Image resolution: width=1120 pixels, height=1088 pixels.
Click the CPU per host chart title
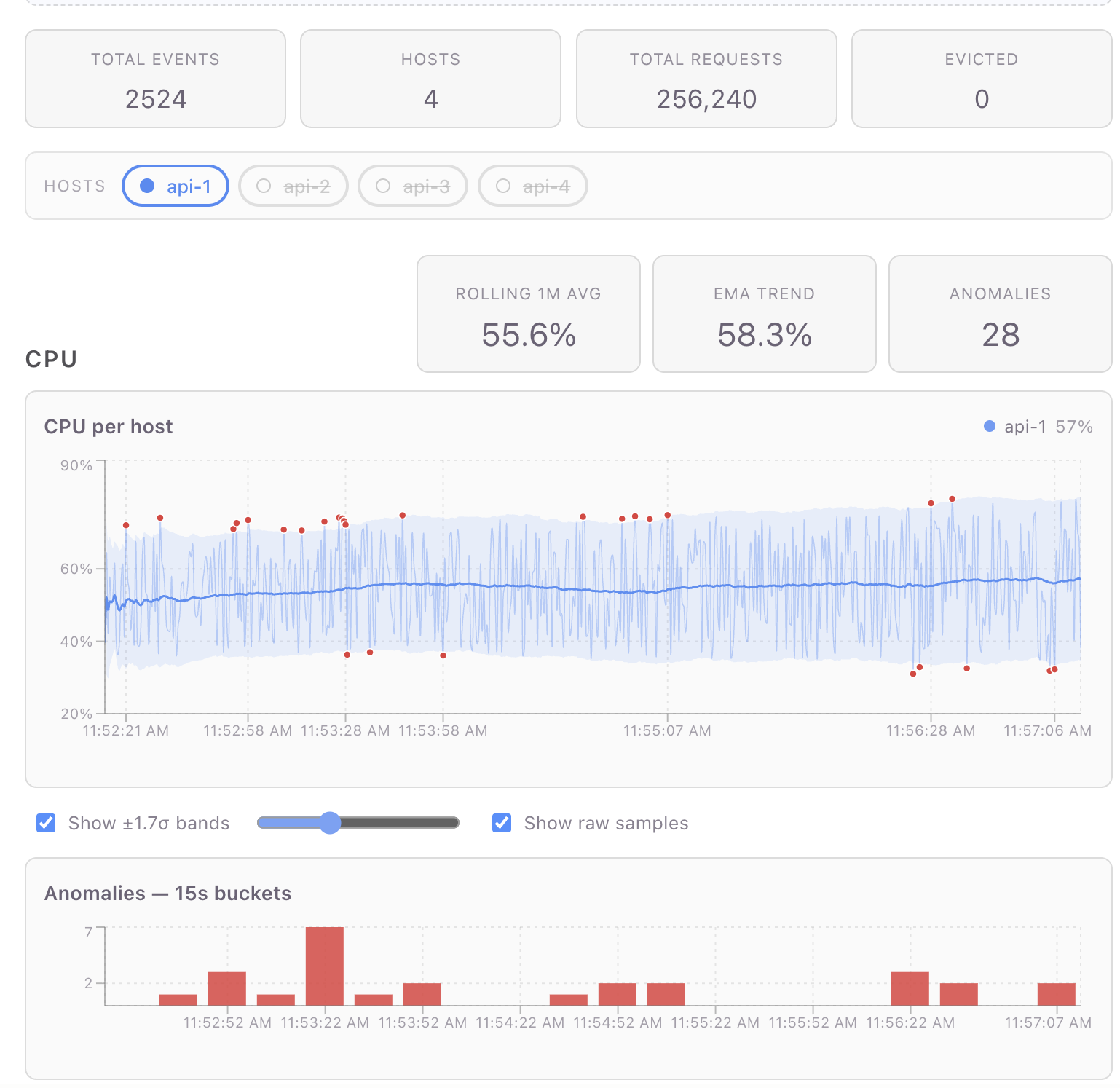point(108,426)
